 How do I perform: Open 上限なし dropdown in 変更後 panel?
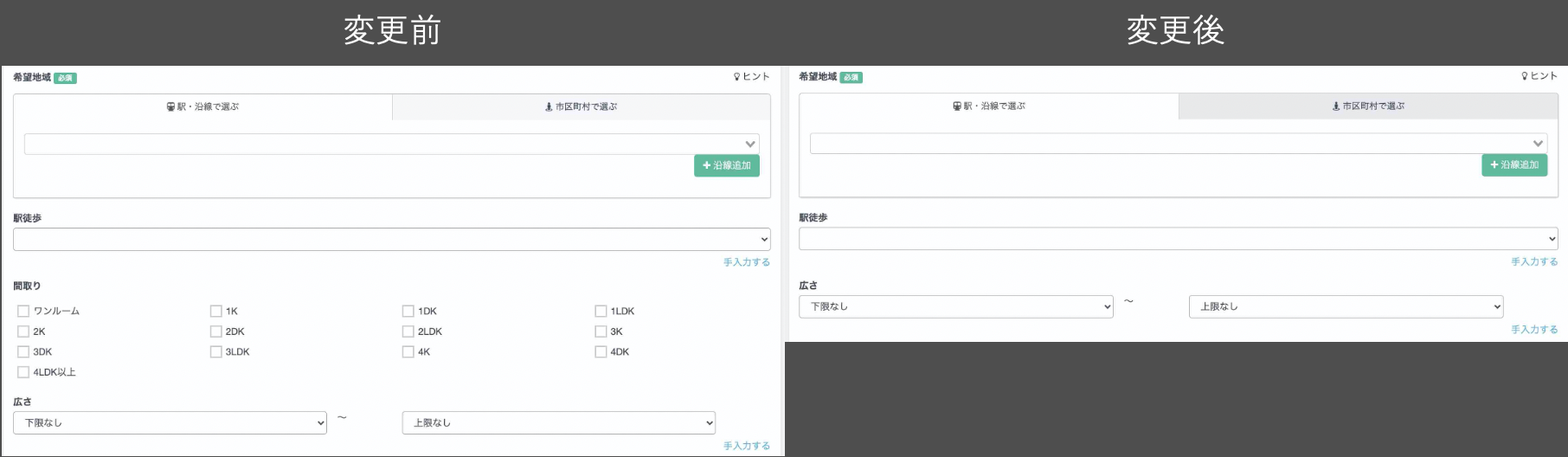(x=1346, y=306)
